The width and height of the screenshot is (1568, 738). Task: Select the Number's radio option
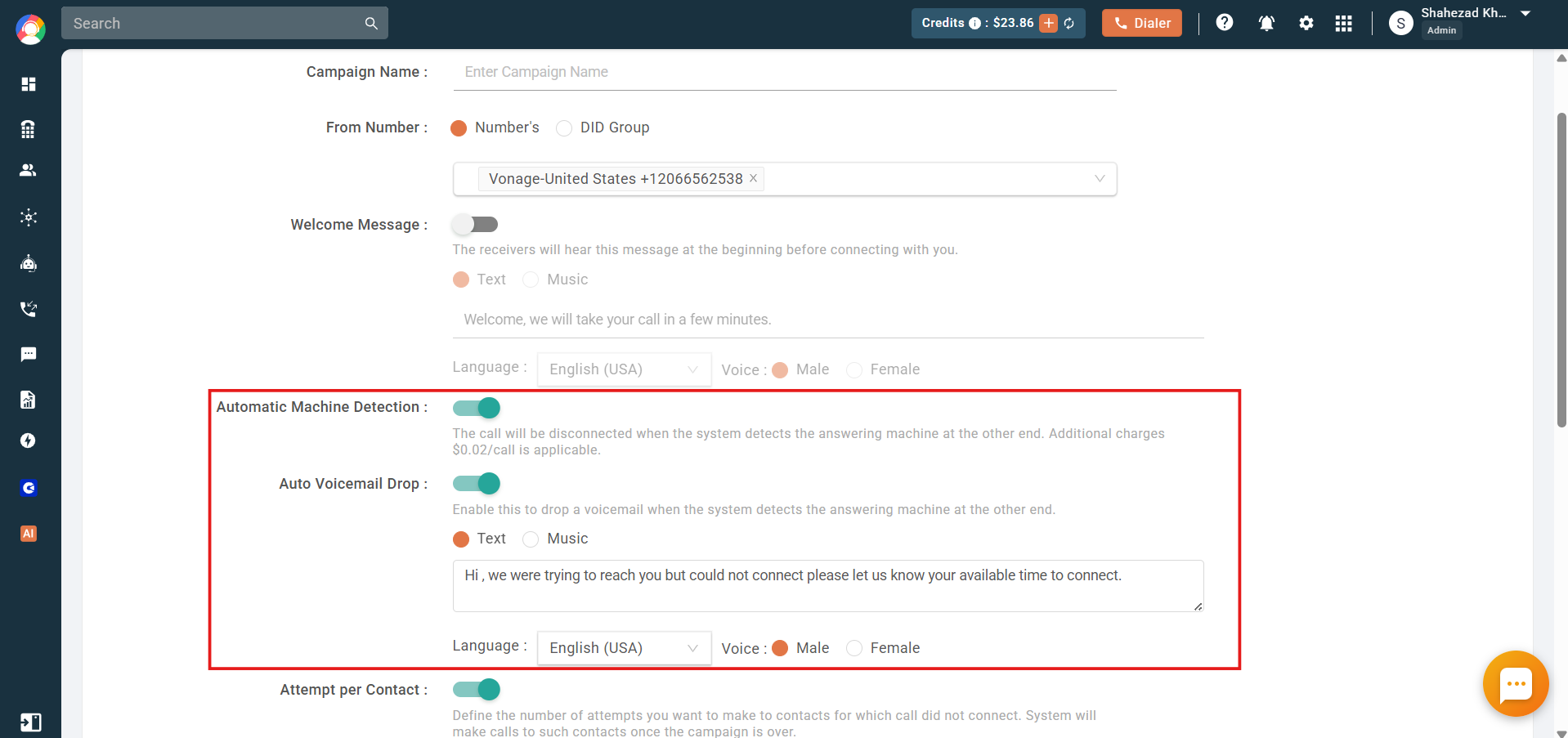tap(459, 128)
